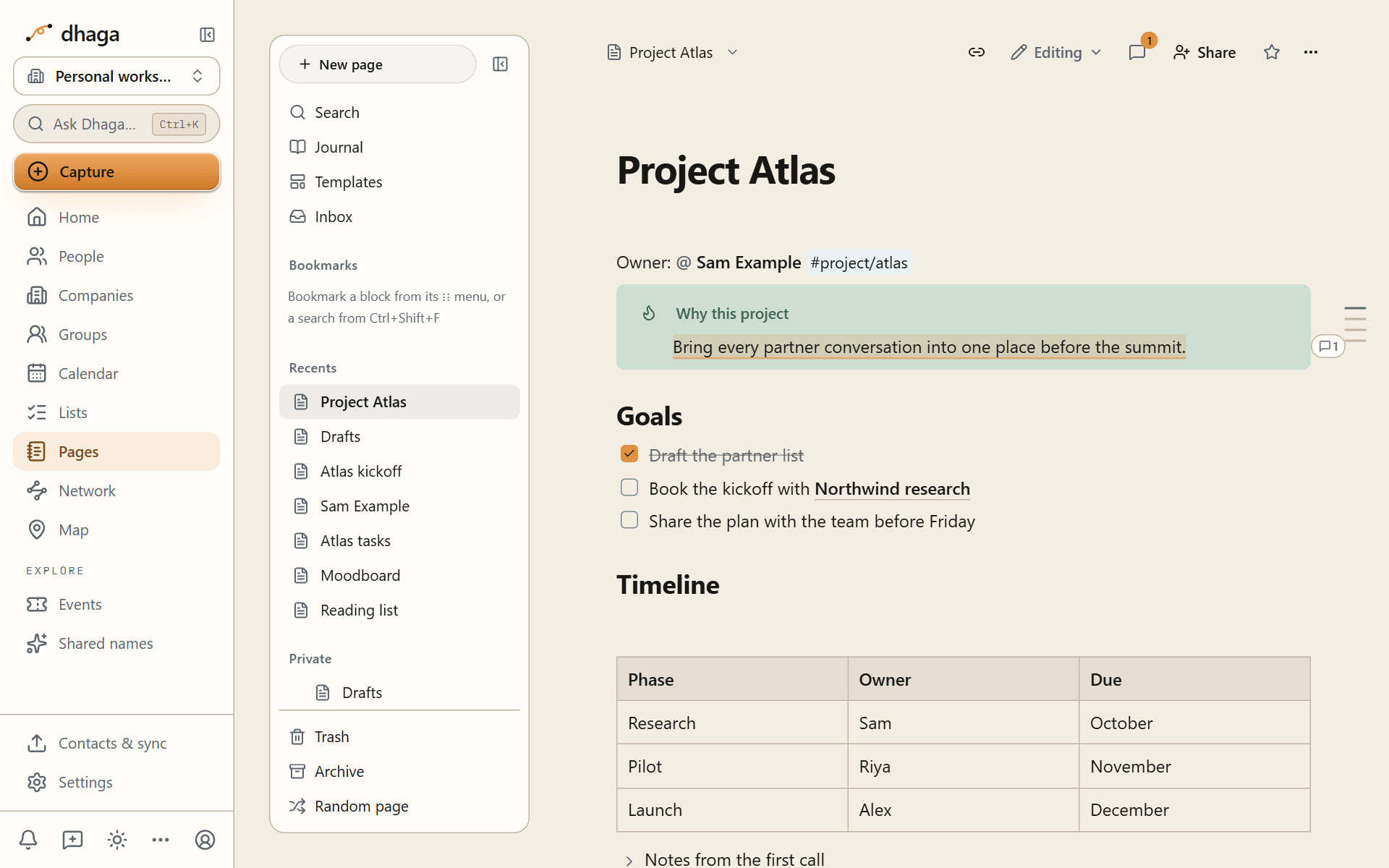Open Personal workspace switcher dropdown
The image size is (1389, 868).
pos(116,76)
